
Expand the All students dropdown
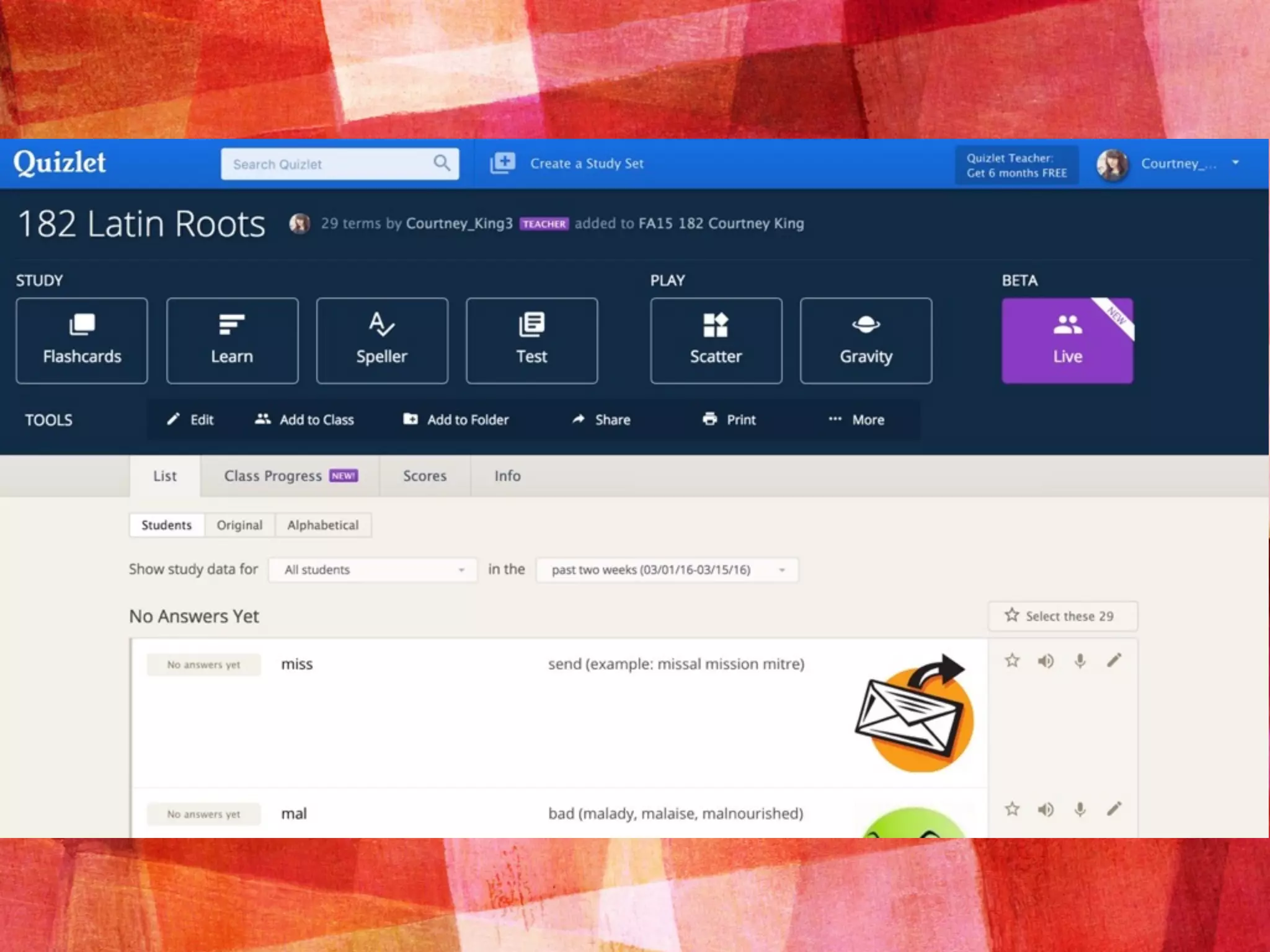[373, 570]
